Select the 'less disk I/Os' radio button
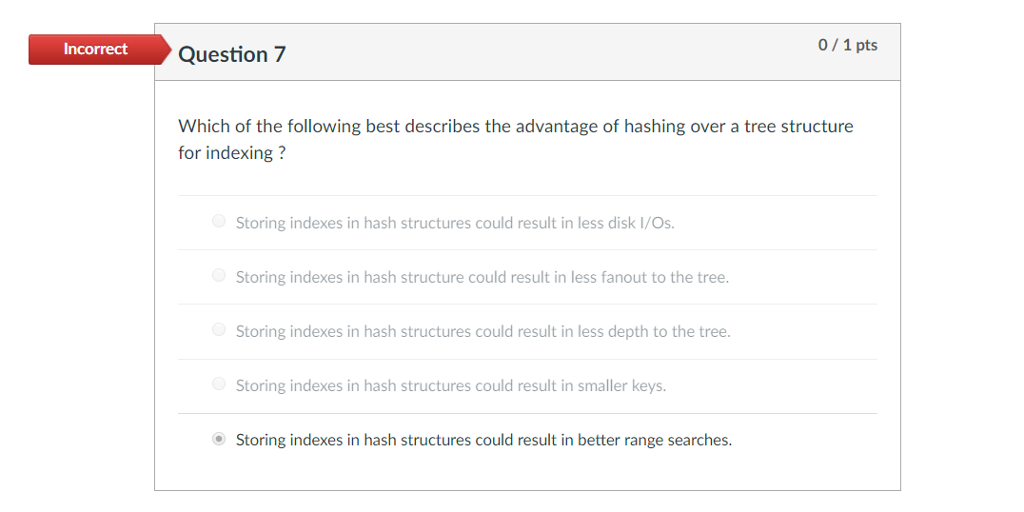 click(219, 221)
